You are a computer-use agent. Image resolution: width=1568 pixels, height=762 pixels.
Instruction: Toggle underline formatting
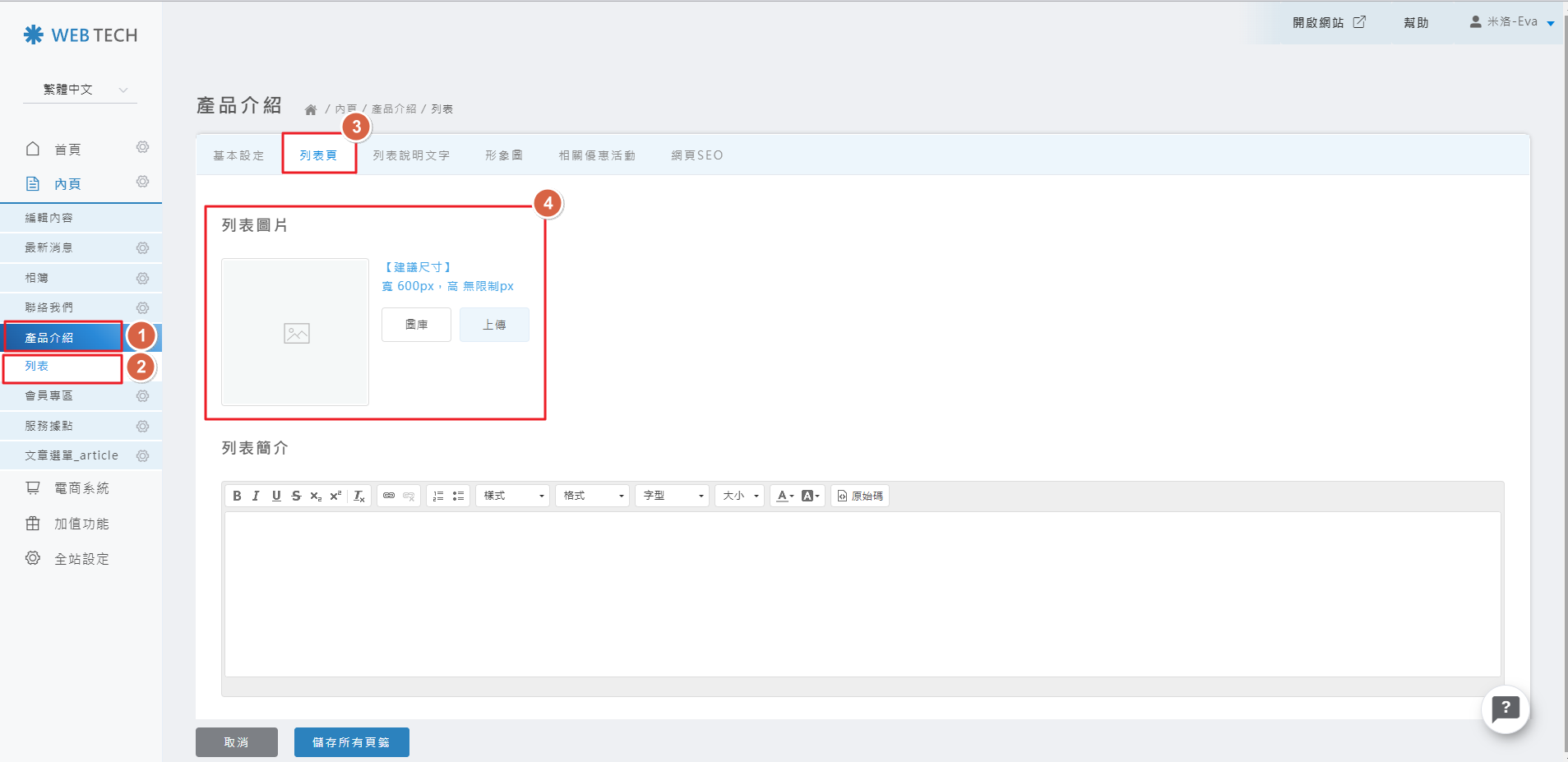pos(276,496)
